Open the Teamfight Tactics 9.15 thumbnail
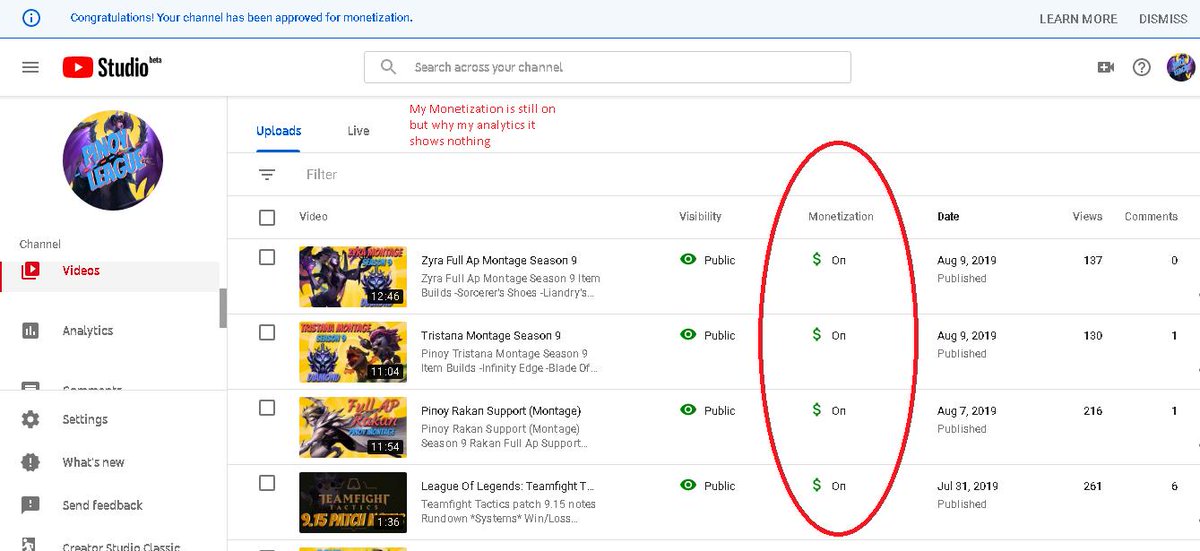Screen dimensions: 1200x551 [353, 502]
